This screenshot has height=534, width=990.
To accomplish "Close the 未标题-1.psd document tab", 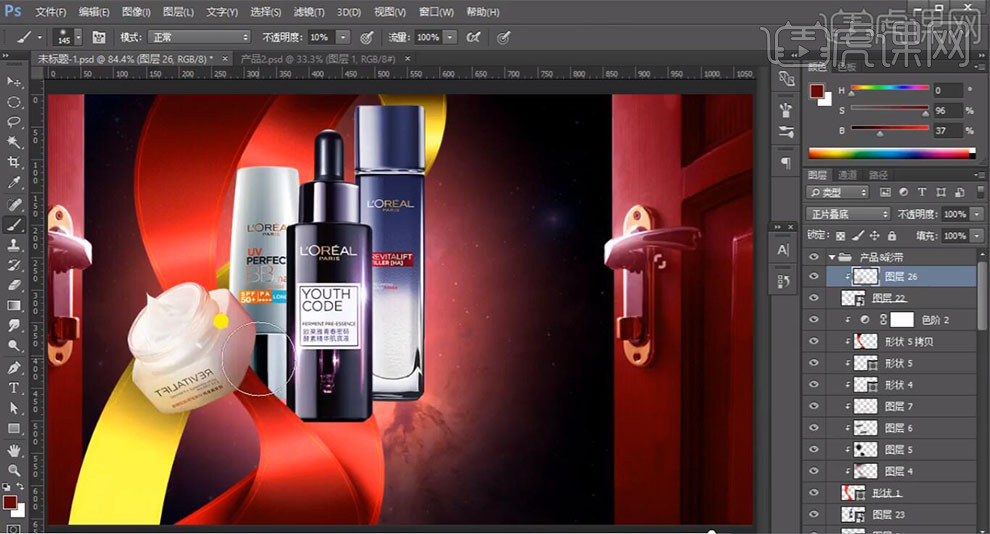I will (225, 59).
